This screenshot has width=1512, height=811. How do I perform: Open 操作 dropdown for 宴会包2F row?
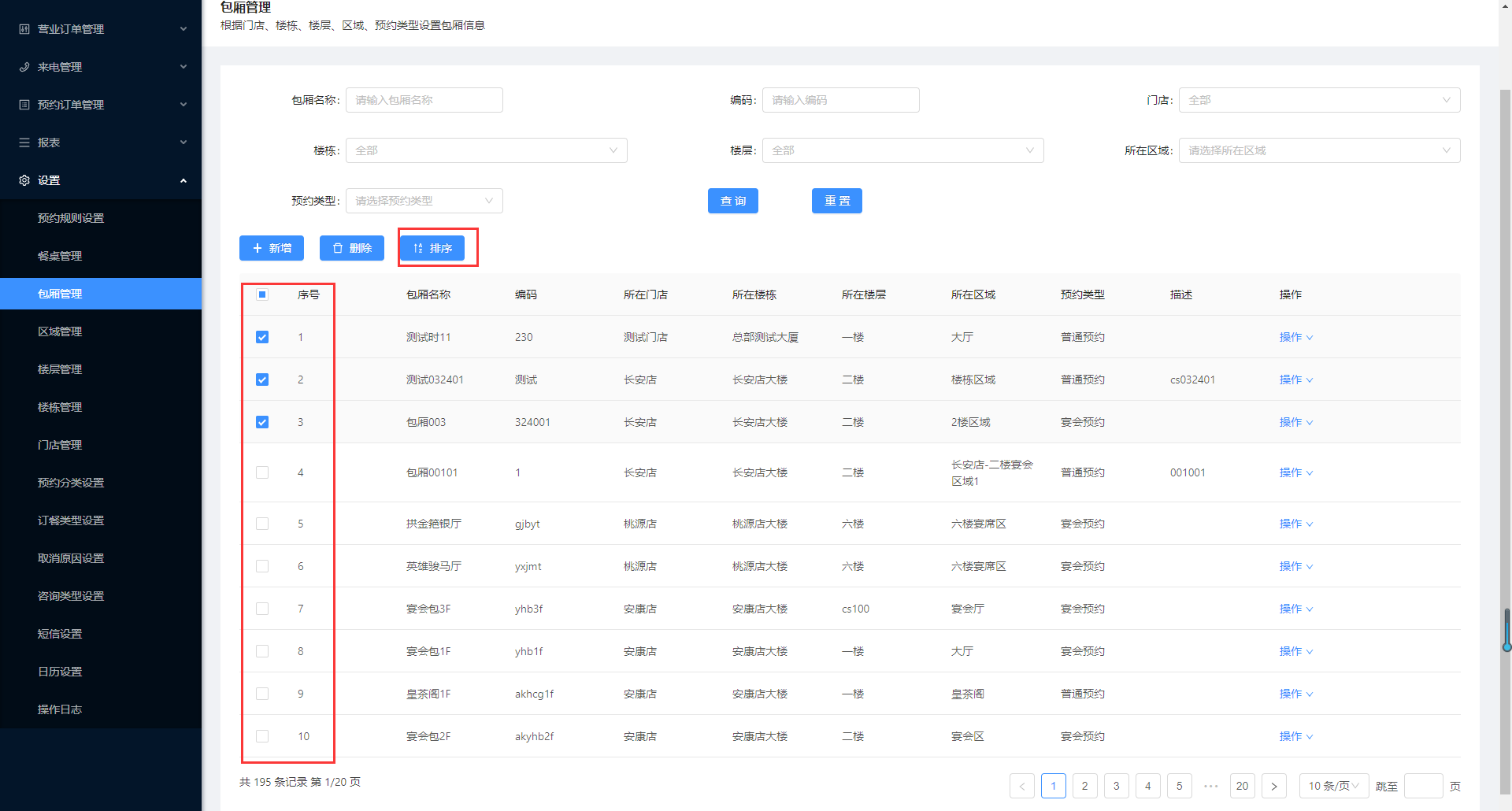tap(1296, 736)
